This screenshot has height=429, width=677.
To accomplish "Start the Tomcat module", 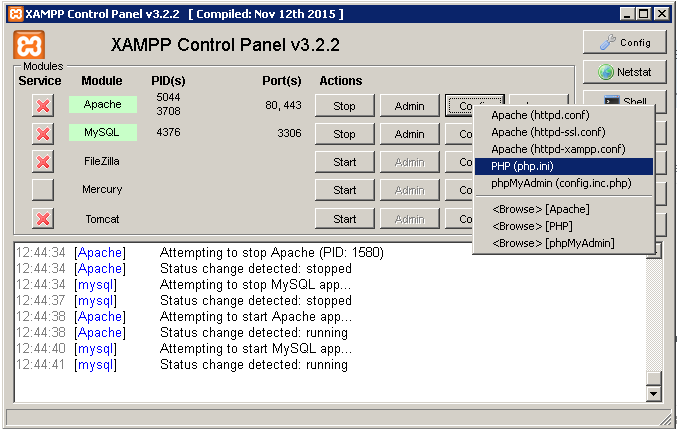I will pos(344,219).
